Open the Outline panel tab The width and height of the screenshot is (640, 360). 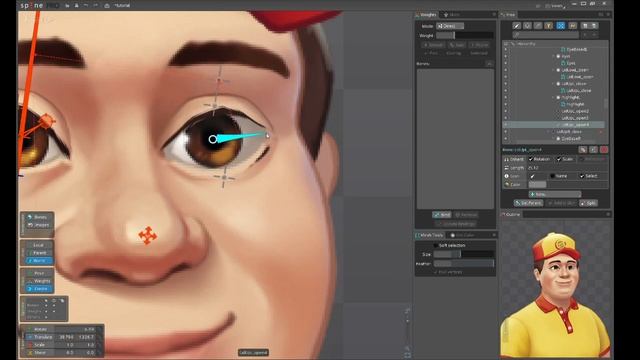(x=511, y=214)
